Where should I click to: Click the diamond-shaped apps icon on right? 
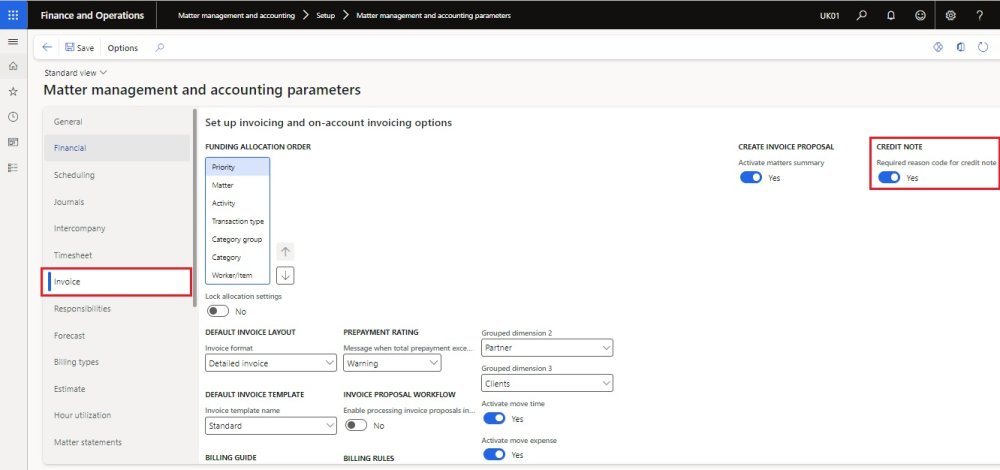point(938,47)
